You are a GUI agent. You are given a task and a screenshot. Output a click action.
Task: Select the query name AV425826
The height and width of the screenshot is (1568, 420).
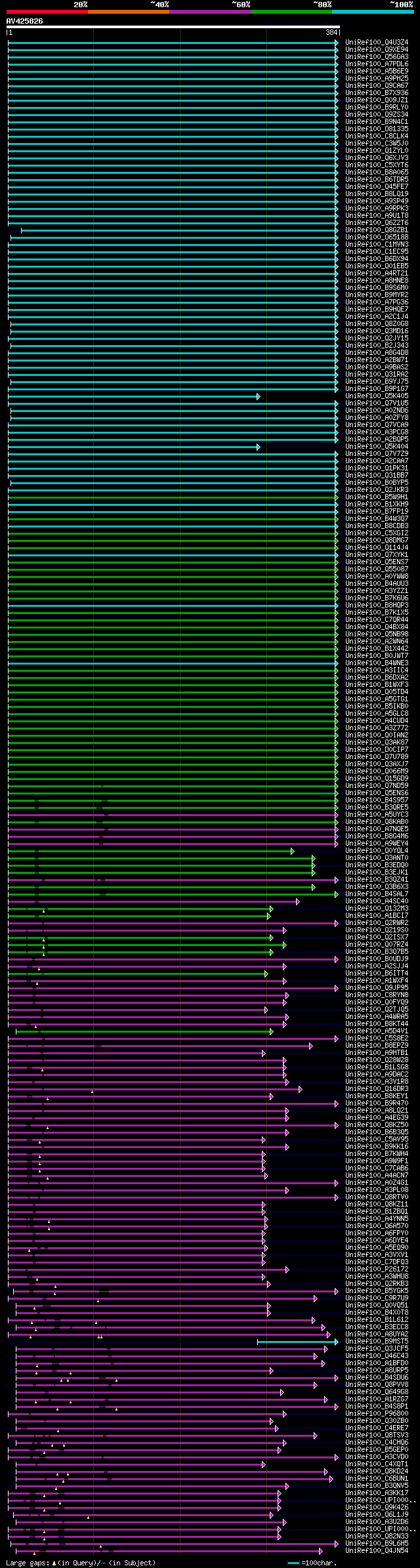pos(25,21)
